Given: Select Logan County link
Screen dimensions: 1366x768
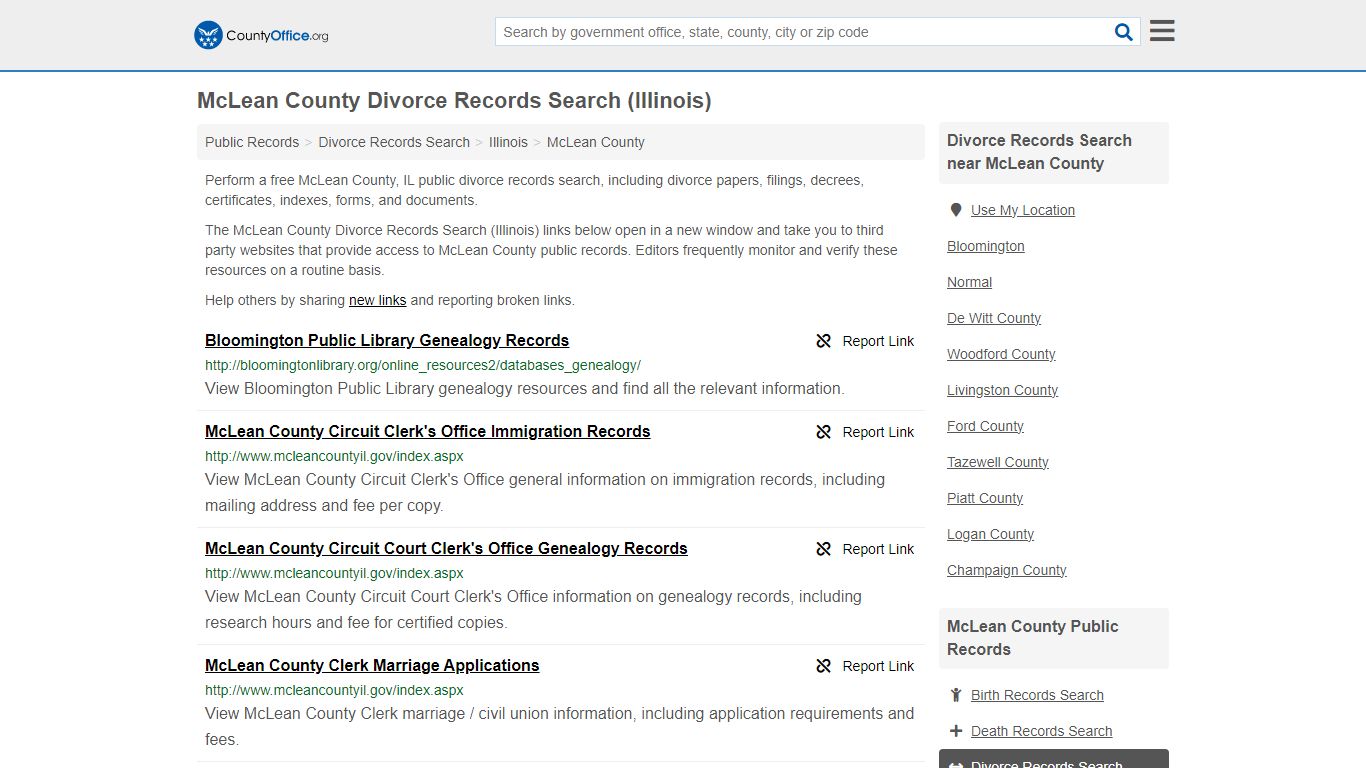Looking at the screenshot, I should pyautogui.click(x=990, y=534).
